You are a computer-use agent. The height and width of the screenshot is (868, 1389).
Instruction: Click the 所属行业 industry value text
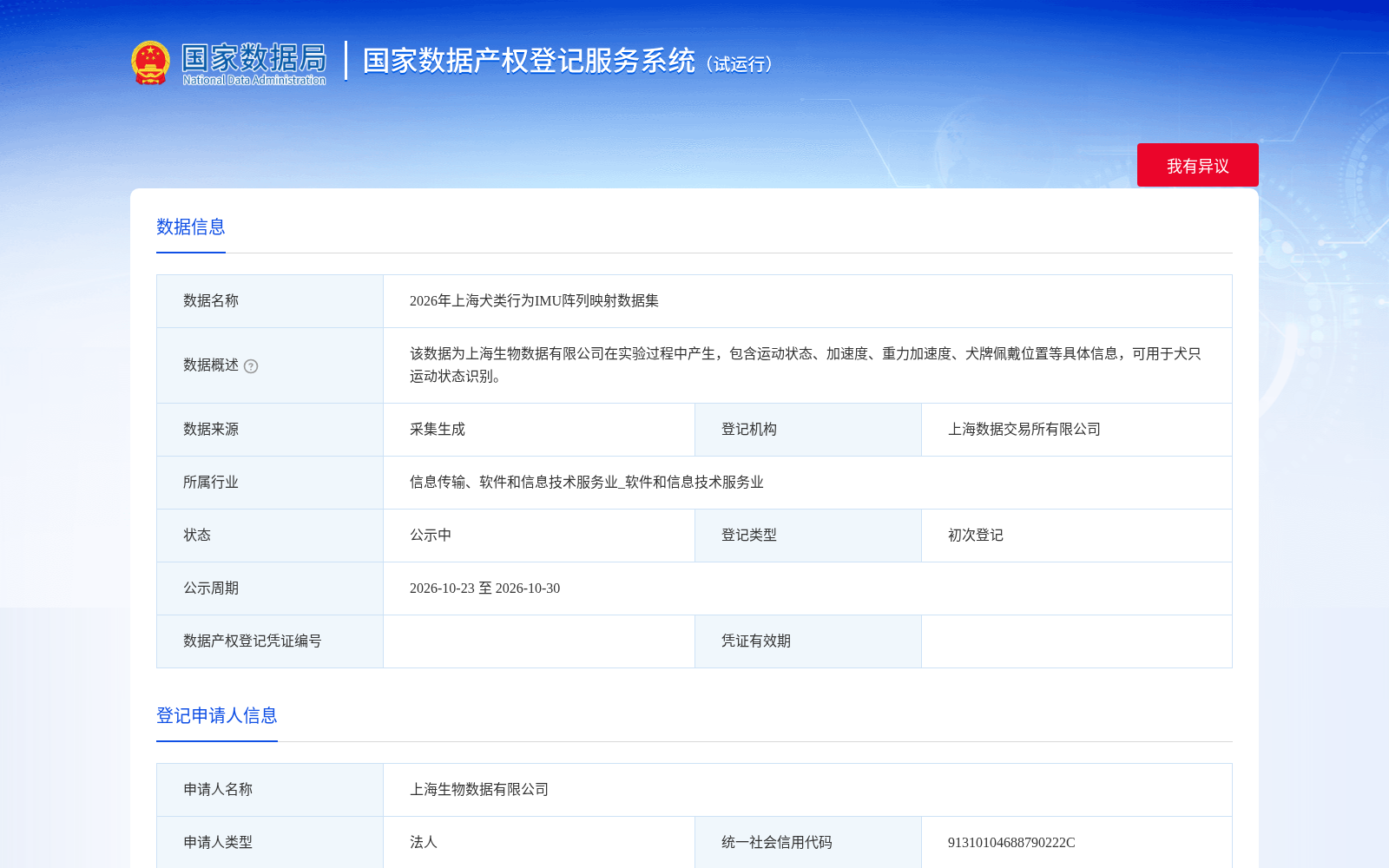(587, 483)
